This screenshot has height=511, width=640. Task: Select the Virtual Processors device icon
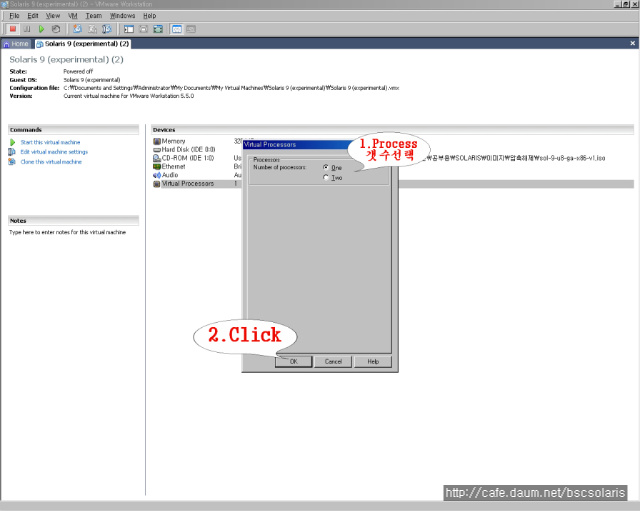[157, 184]
